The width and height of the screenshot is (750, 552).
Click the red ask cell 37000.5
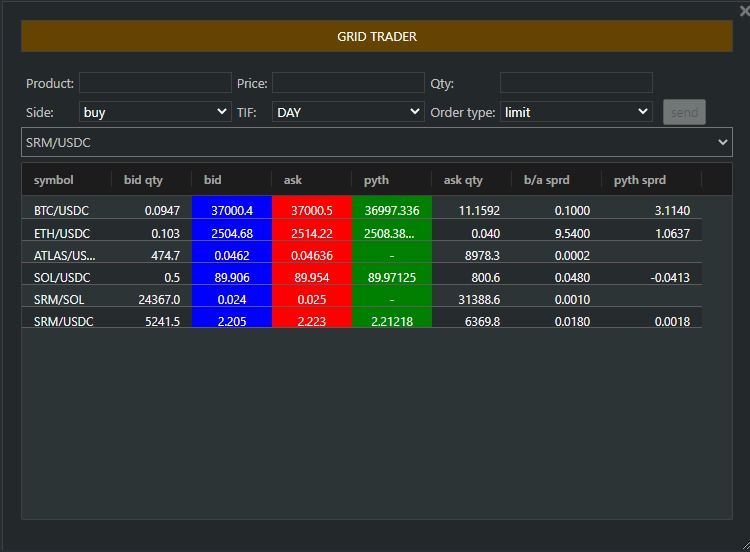(312, 208)
